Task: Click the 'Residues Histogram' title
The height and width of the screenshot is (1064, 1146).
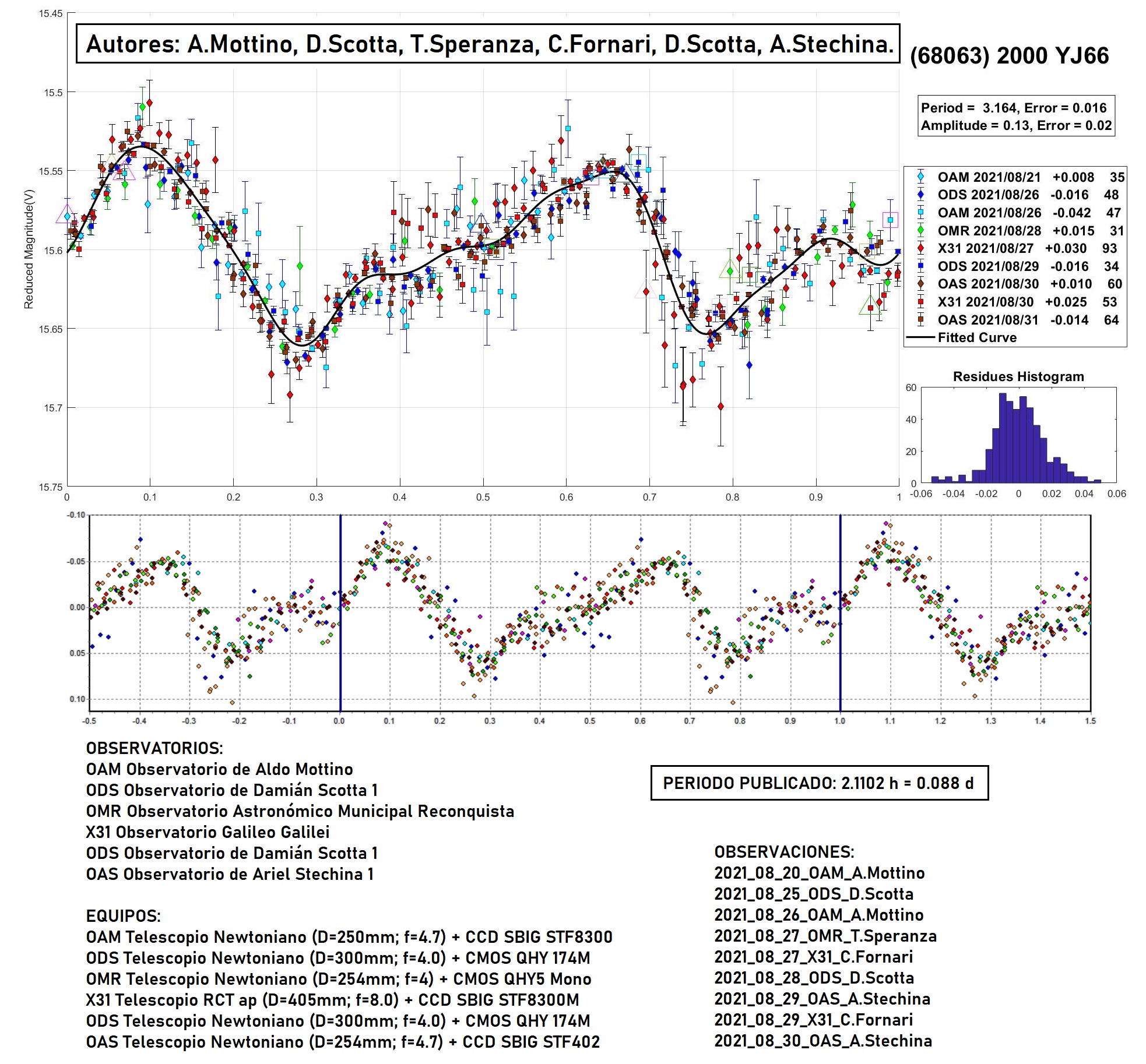Action: point(1018,377)
